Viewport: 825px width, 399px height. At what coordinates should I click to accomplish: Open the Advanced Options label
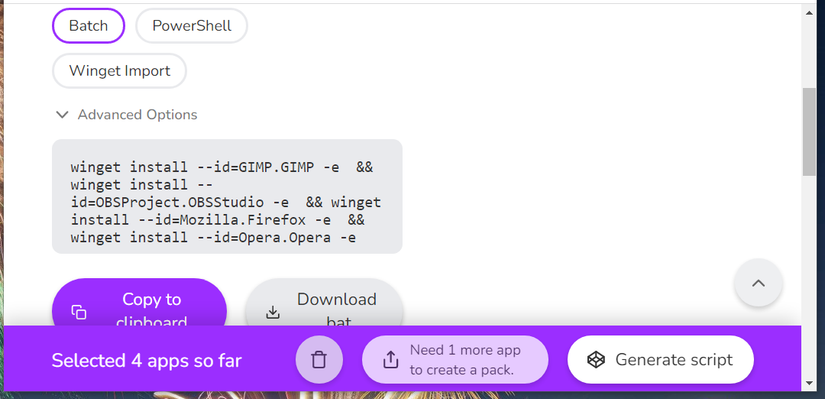point(137,115)
